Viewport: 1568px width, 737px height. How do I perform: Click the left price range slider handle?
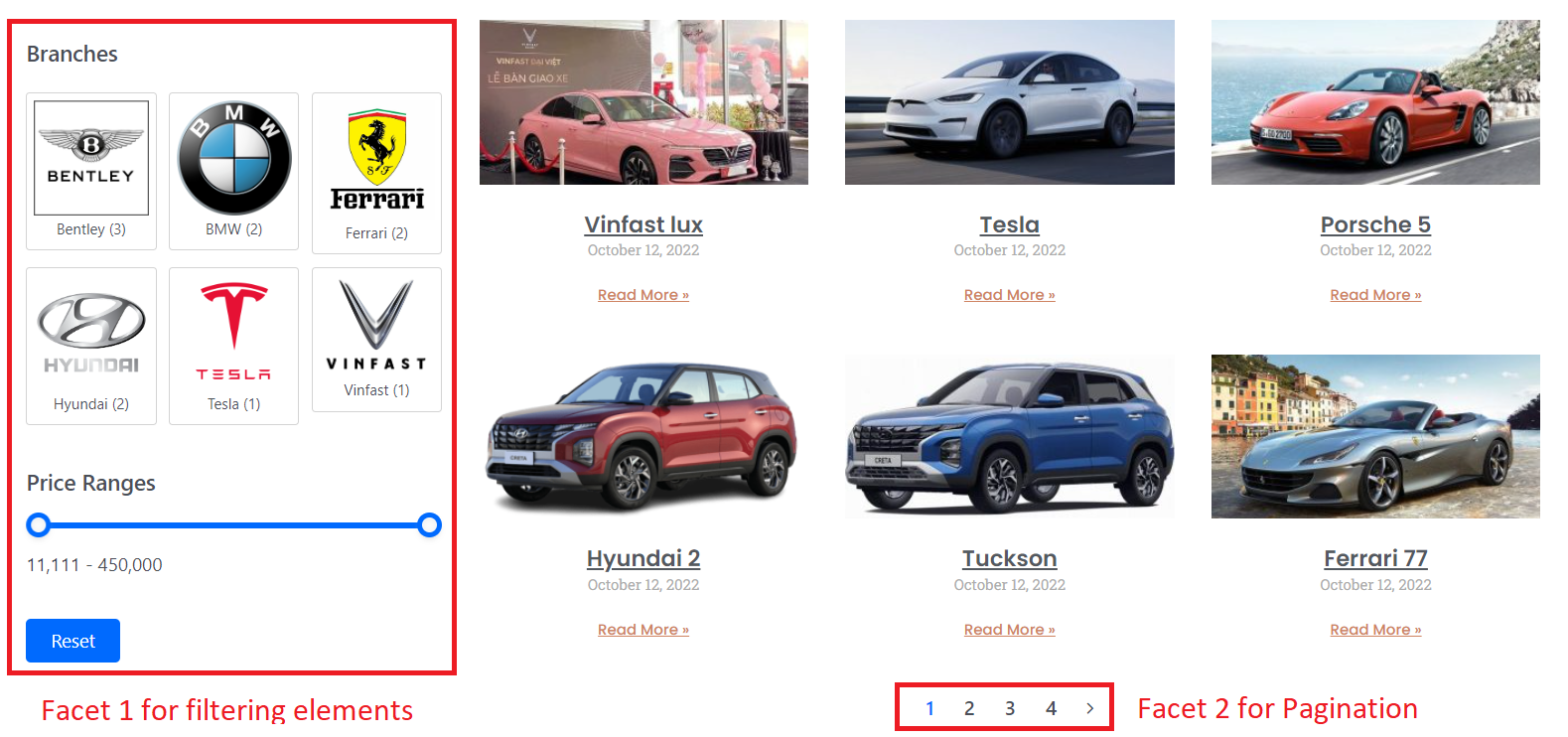tap(39, 524)
